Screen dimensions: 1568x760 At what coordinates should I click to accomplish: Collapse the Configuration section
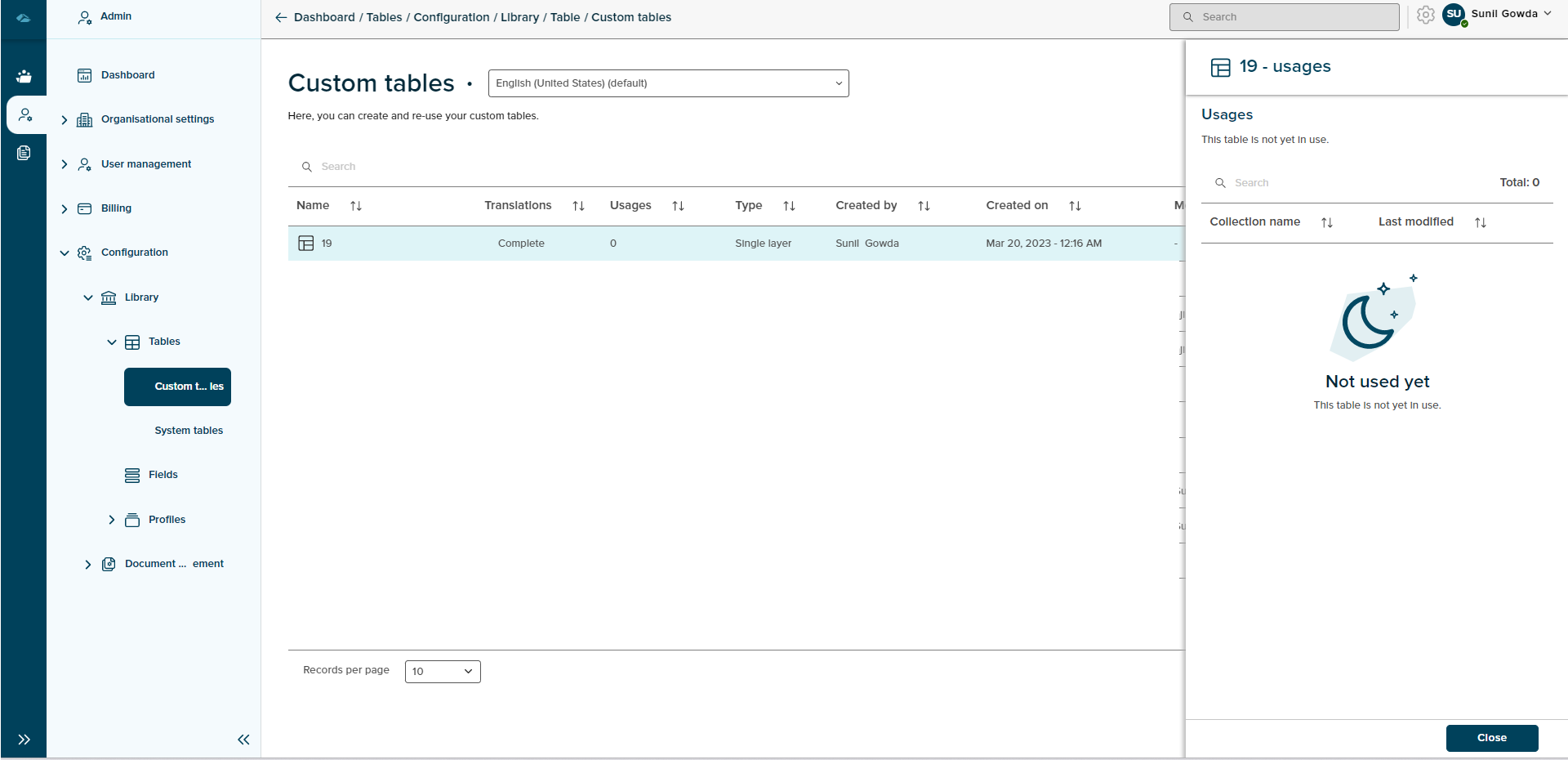(65, 253)
